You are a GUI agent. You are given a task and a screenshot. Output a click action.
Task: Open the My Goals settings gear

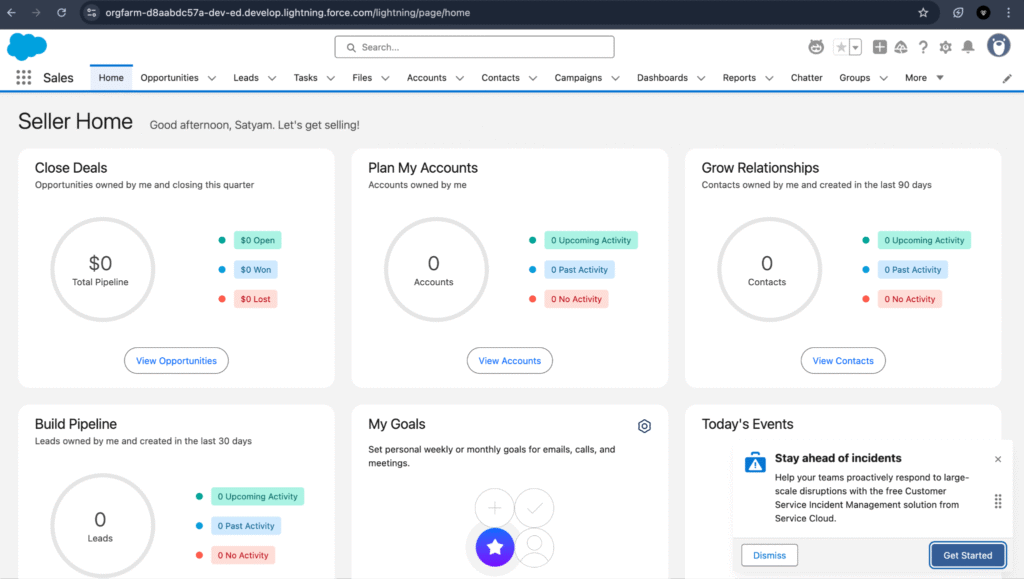pos(644,425)
